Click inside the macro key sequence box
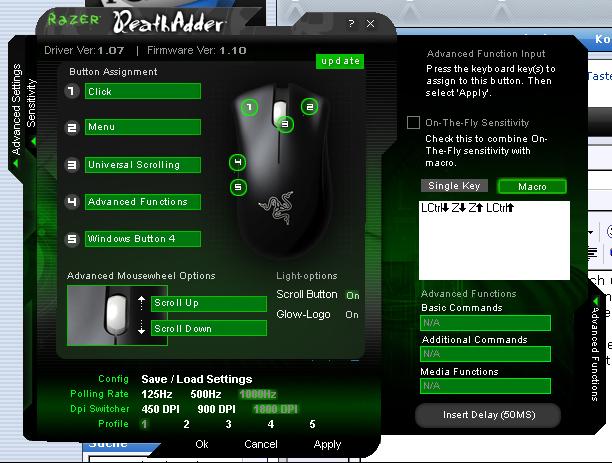The image size is (612, 463). [494, 240]
